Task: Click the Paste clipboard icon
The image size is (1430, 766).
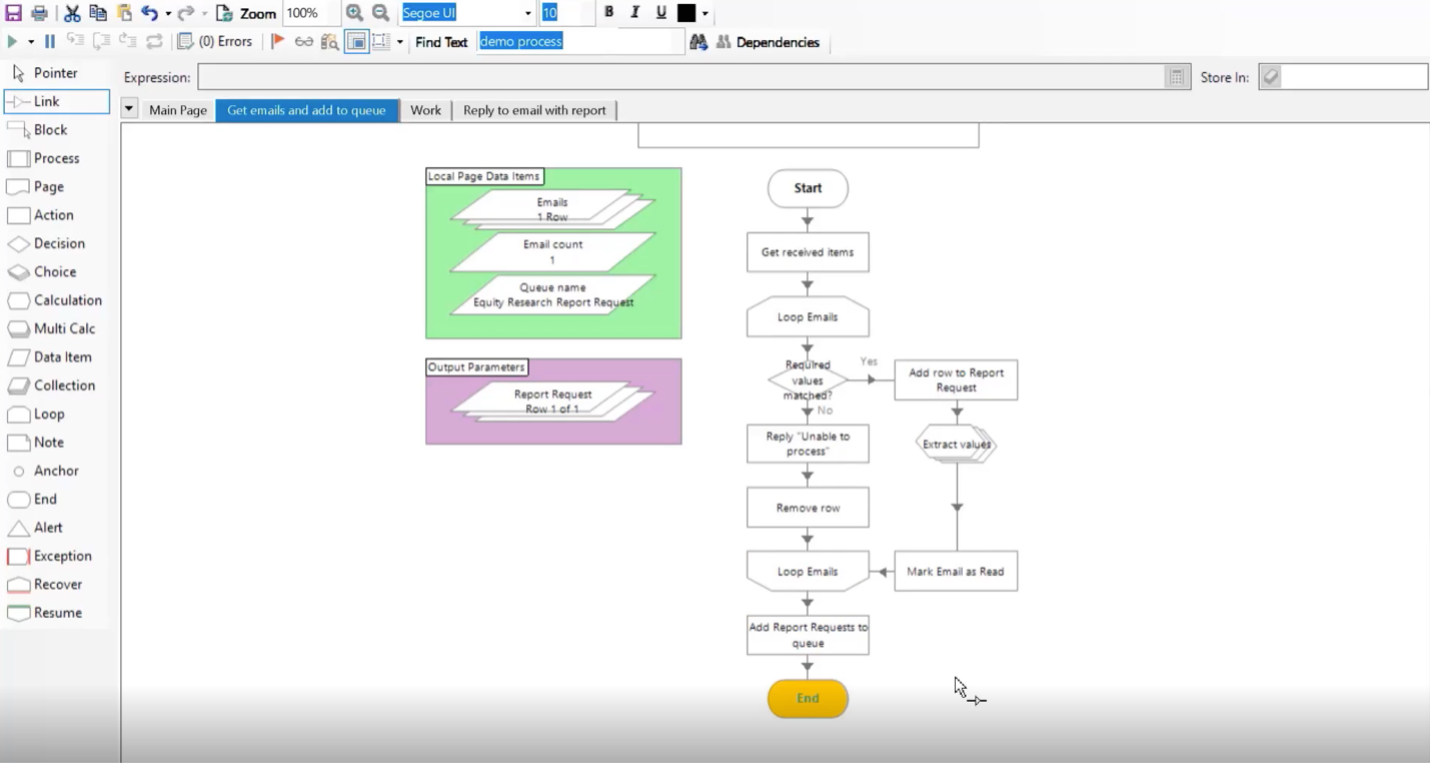Action: click(x=124, y=13)
